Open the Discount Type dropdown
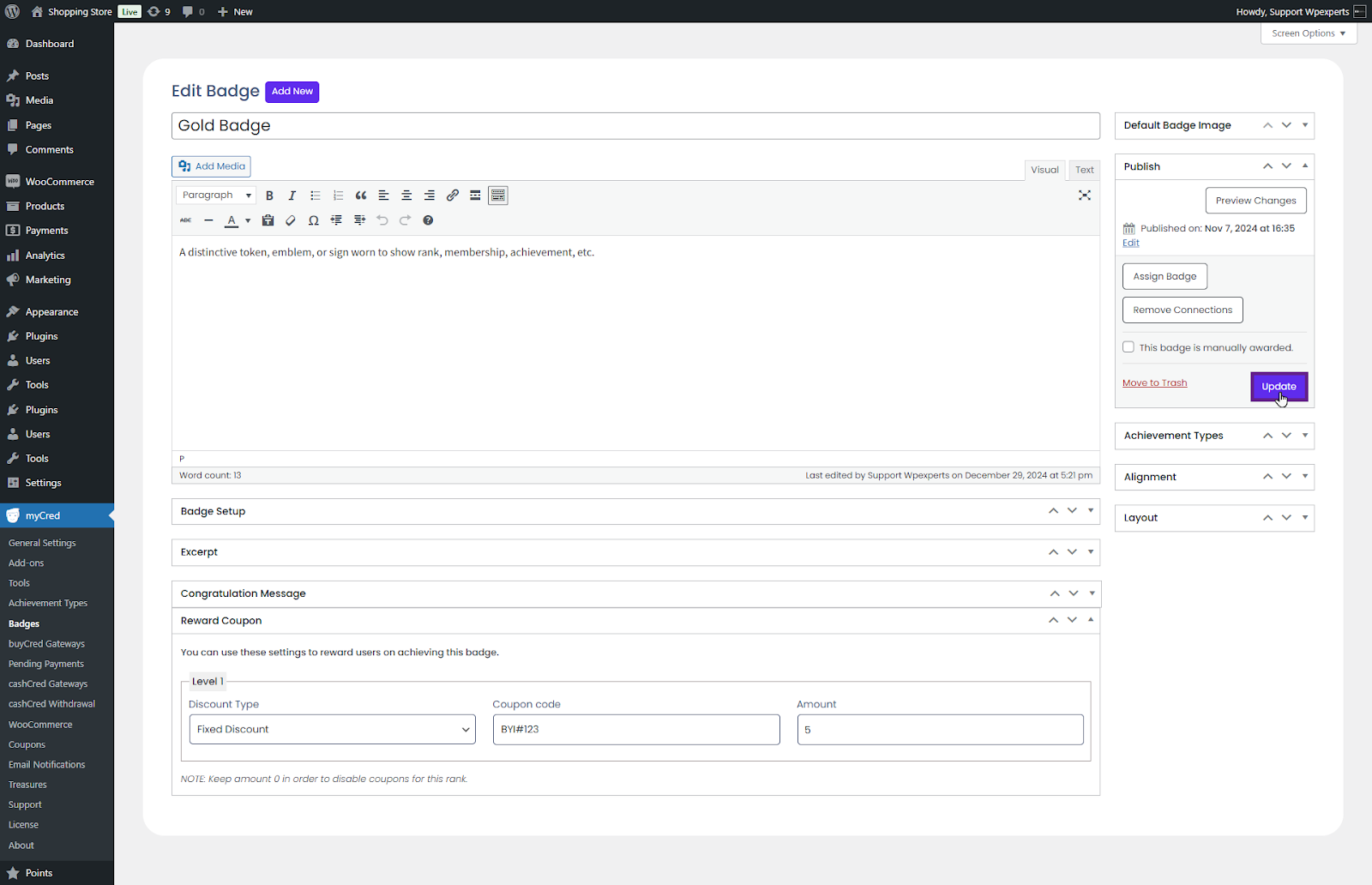 pyautogui.click(x=332, y=730)
